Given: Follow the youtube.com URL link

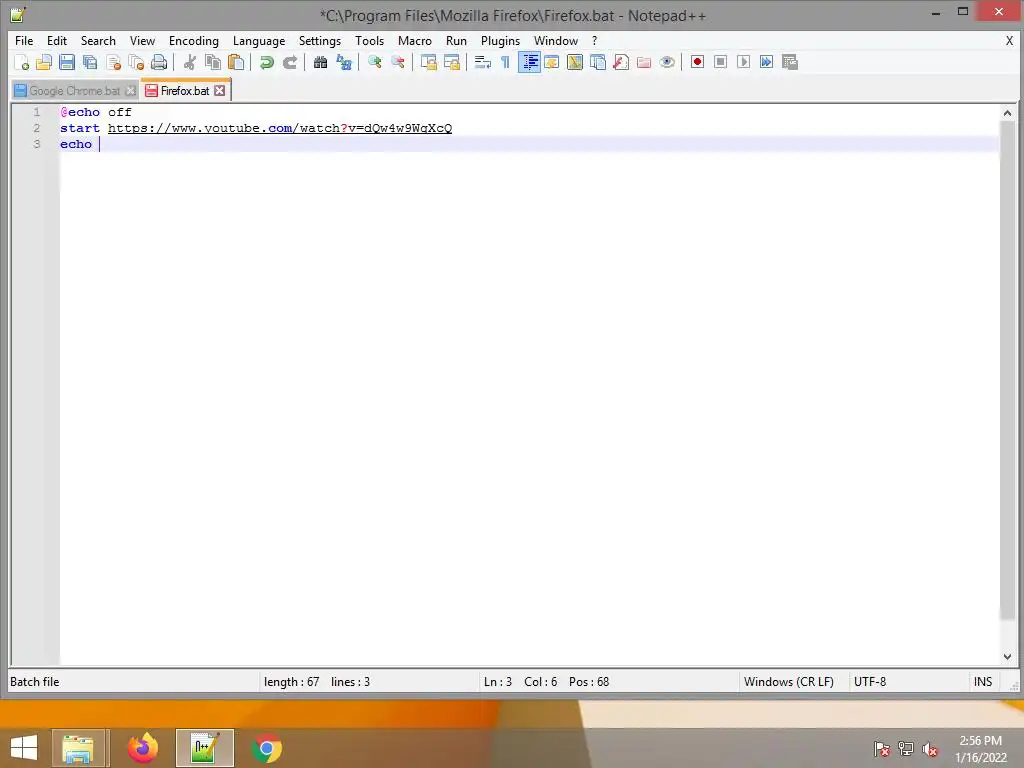Looking at the screenshot, I should click(280, 128).
